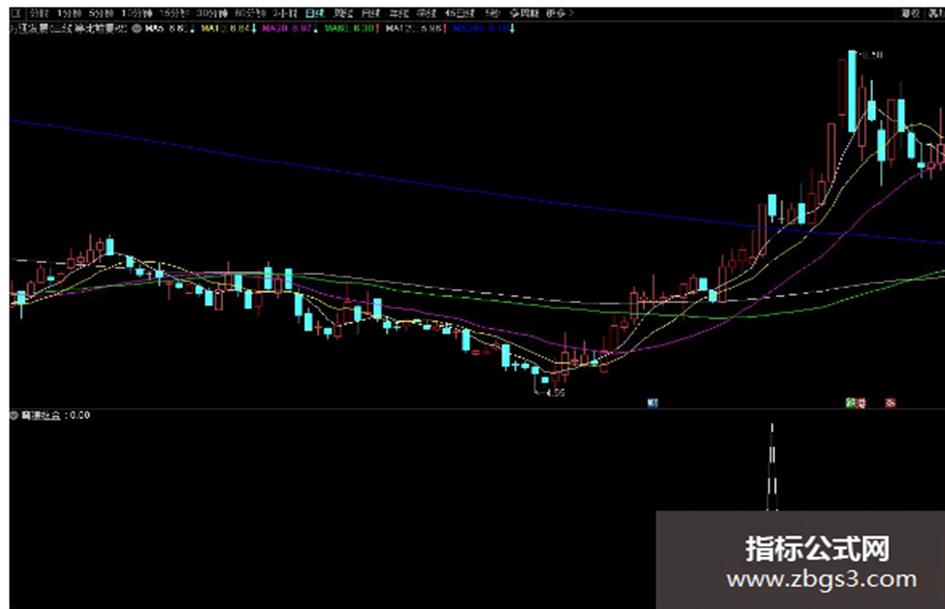This screenshot has height=609, width=945.
Task: Click the 4.55 lowest price label
Action: [555, 393]
